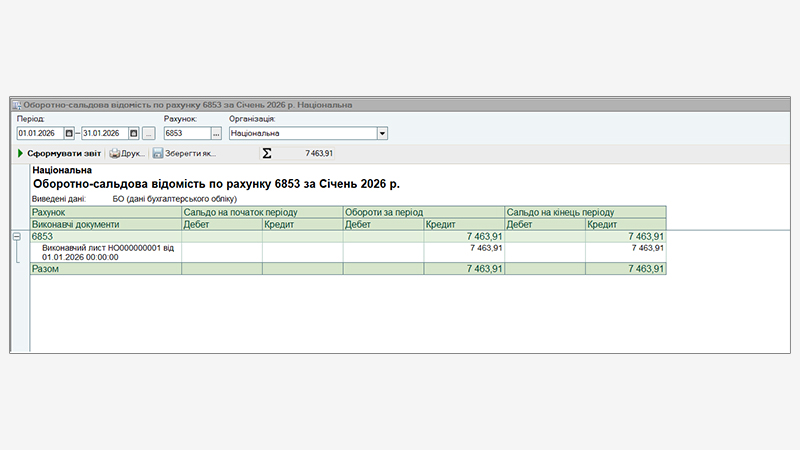Open account picker next to 6853

click(x=215, y=133)
